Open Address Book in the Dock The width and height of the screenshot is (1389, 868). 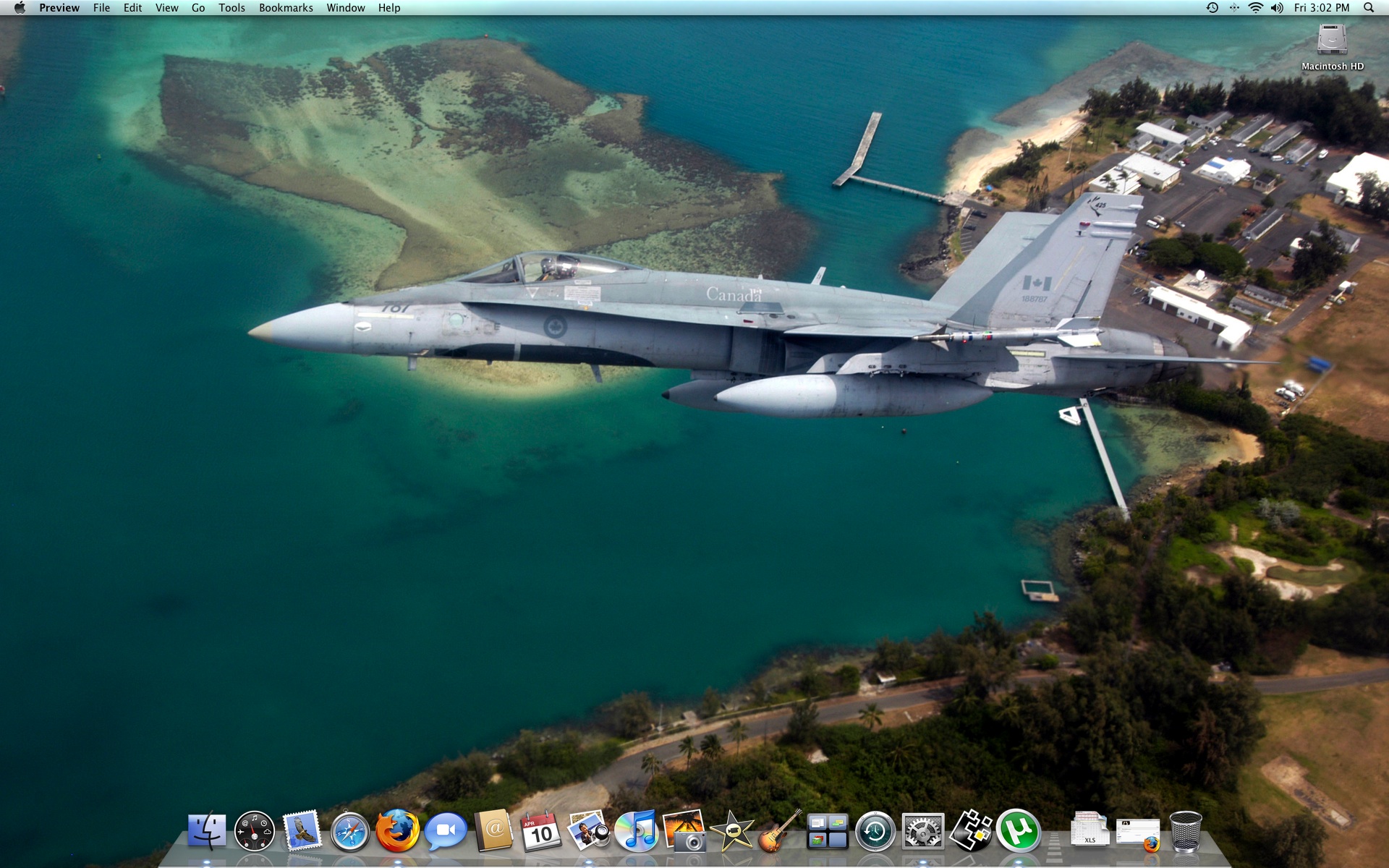point(493,830)
